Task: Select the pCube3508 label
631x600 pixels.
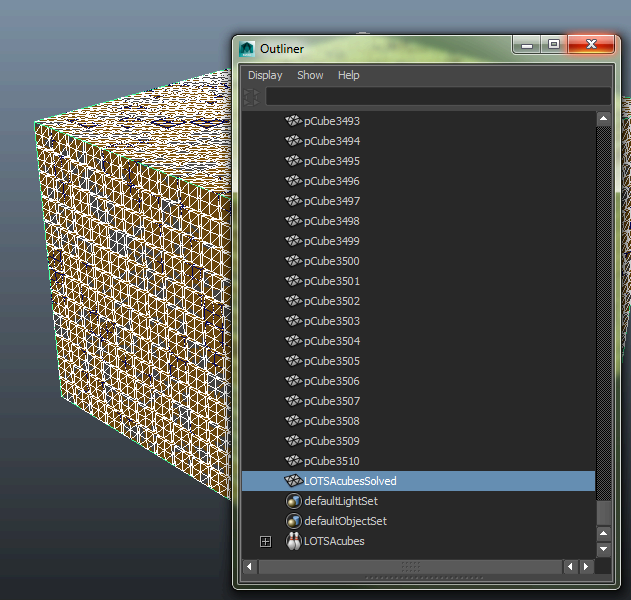Action: click(x=332, y=421)
